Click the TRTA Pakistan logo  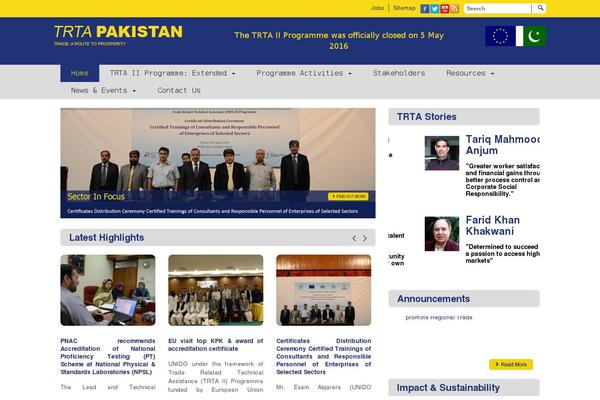point(118,35)
